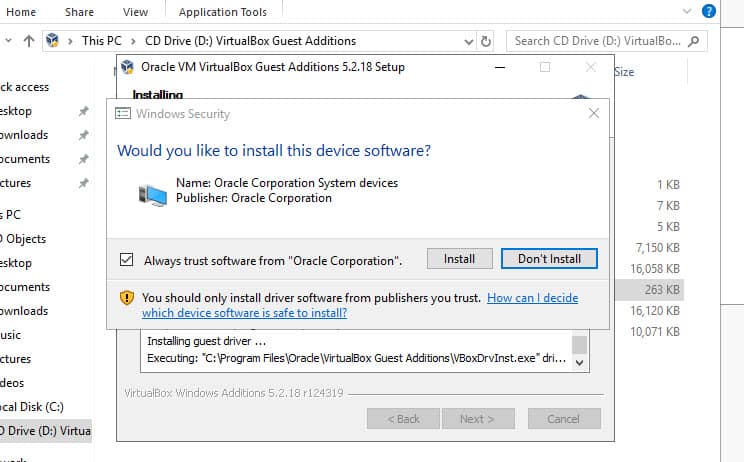Click 'CD Drive (D:) VirtualBox Guest Additions' breadcrumb
The image size is (744, 462).
(x=250, y=41)
